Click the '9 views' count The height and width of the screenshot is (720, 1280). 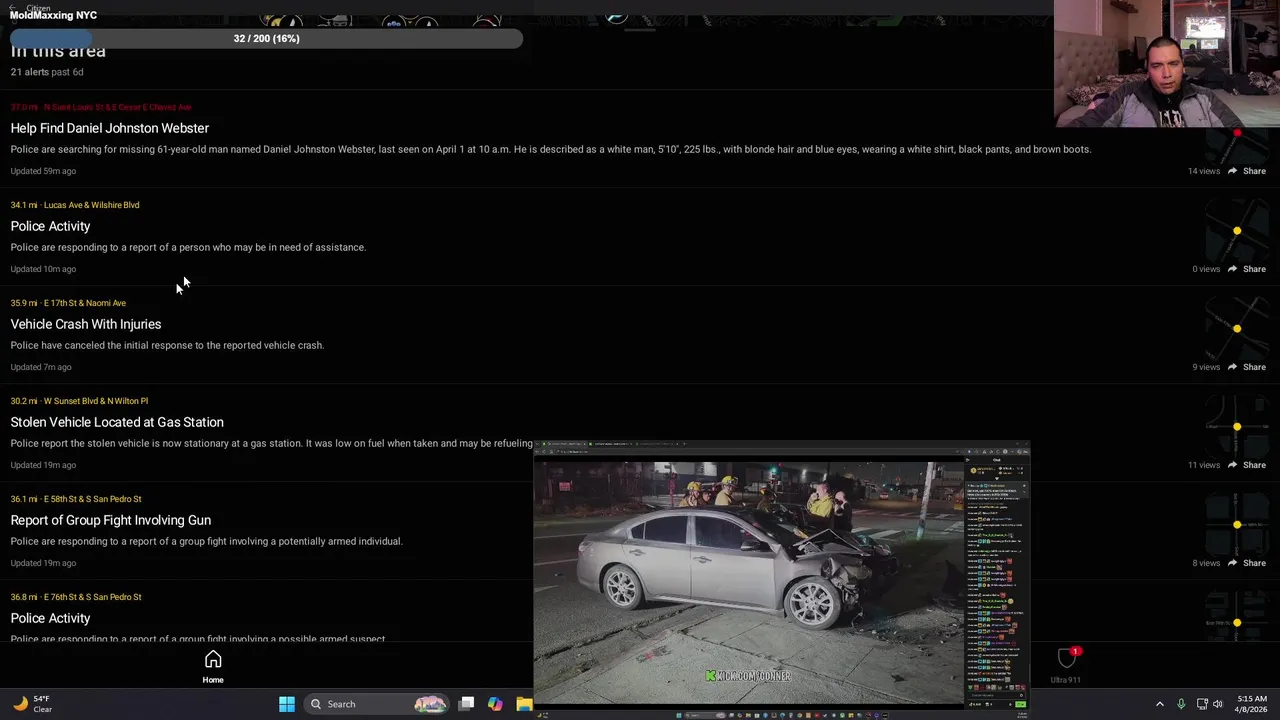click(1206, 367)
